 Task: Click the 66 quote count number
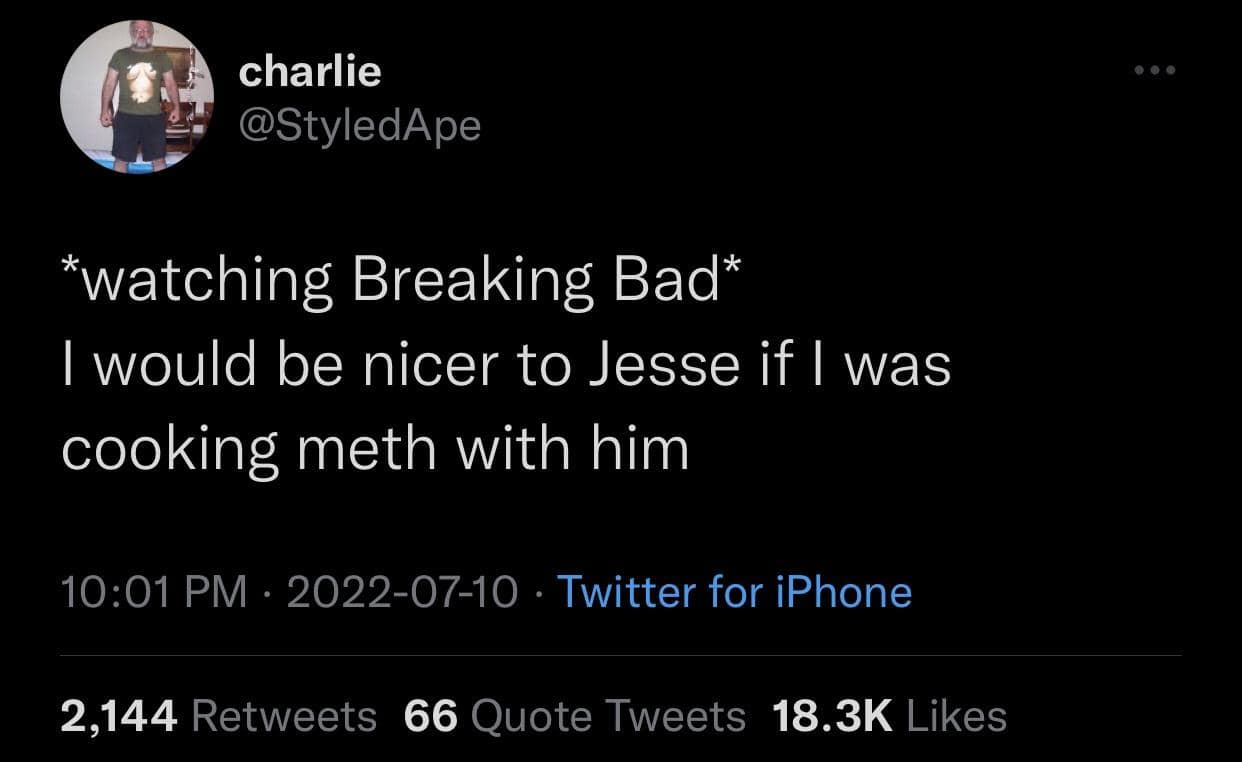431,716
